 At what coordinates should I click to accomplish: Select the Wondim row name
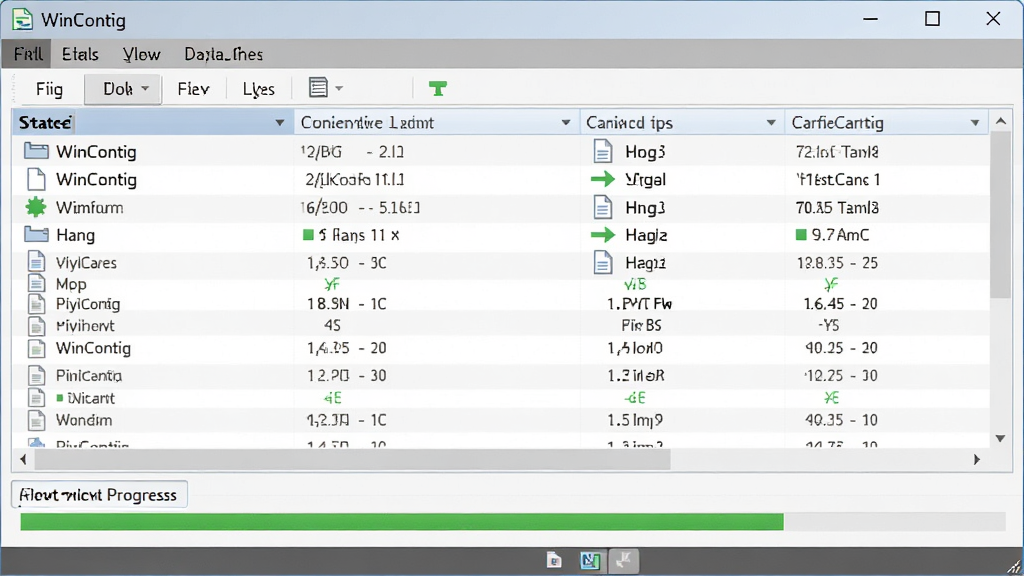[84, 420]
